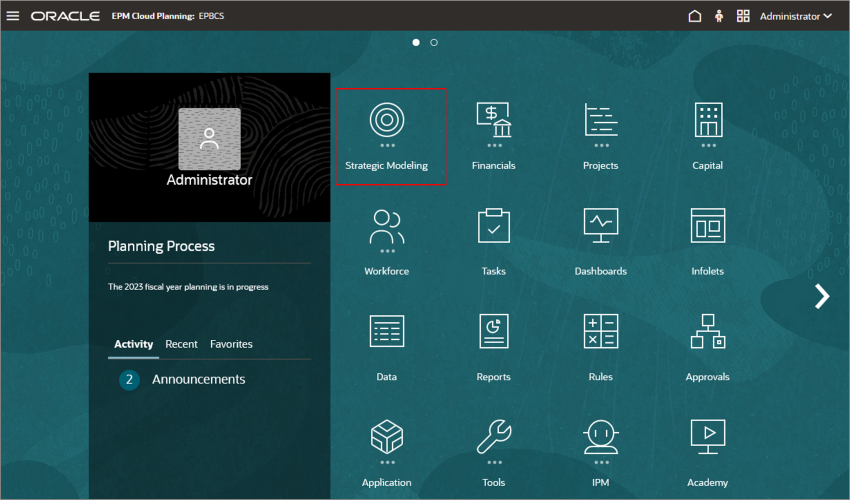Expand the dots under Strategic Modeling
The image size is (850, 500).
pos(387,145)
